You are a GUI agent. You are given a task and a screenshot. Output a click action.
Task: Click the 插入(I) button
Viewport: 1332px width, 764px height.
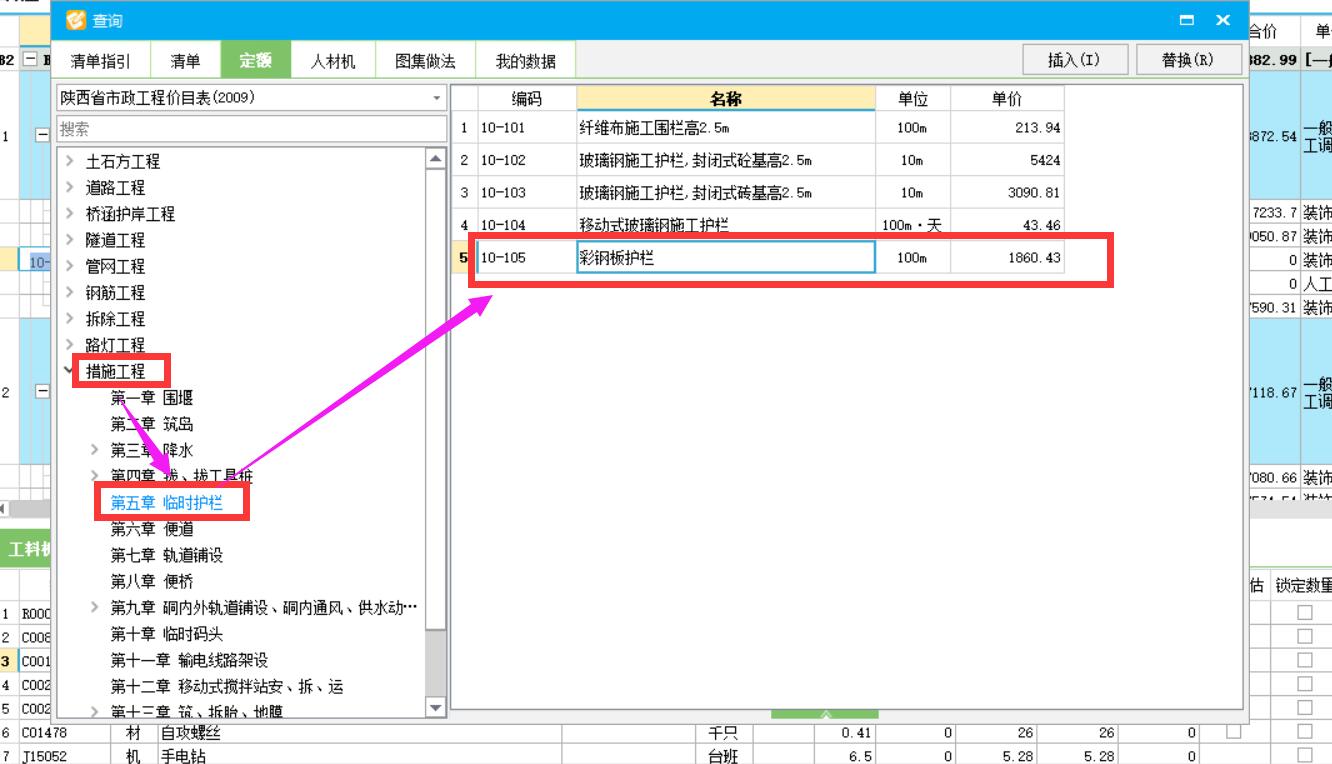click(x=1075, y=60)
